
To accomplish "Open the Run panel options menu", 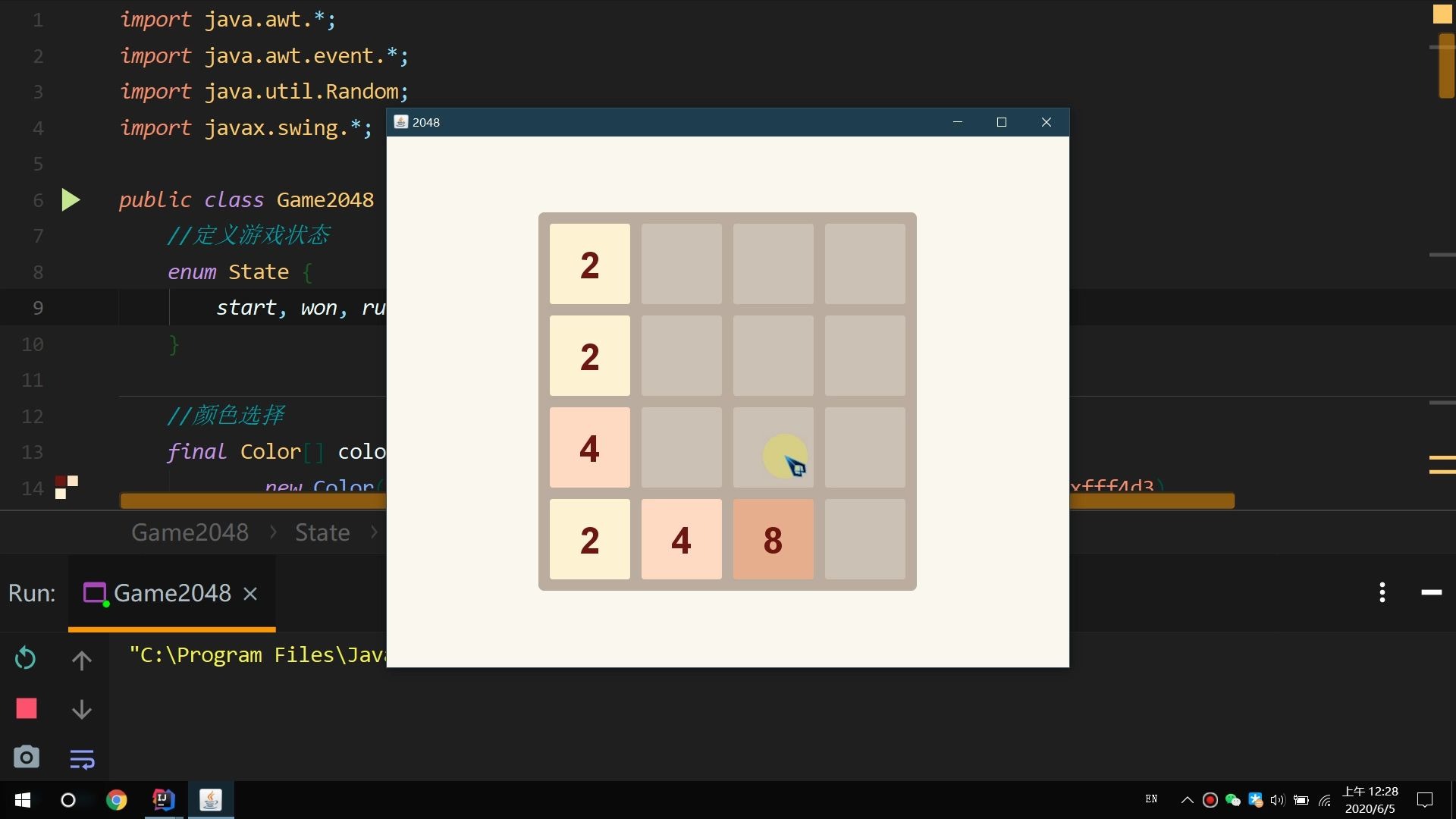I will 1382,592.
